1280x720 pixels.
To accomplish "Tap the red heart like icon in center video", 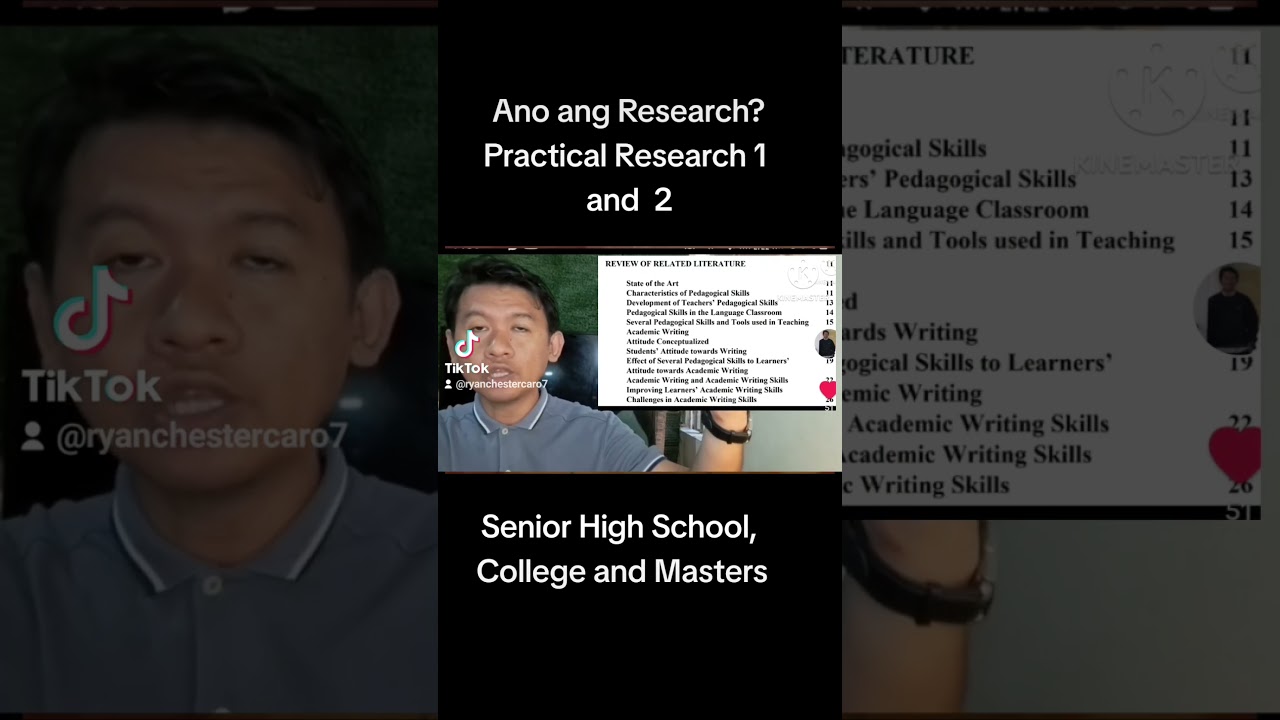I will tap(828, 389).
